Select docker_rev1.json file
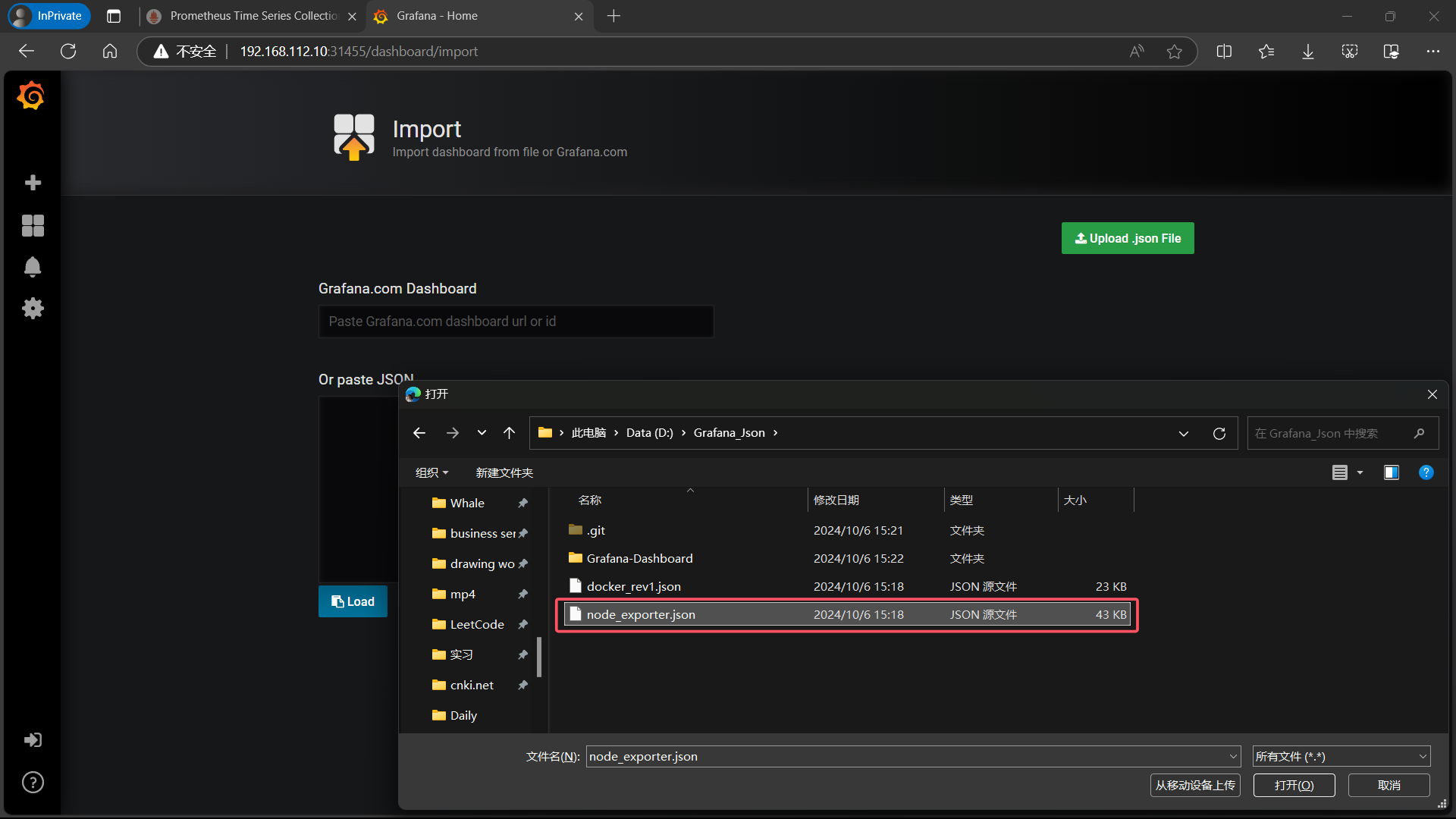This screenshot has height=819, width=1456. pos(633,586)
